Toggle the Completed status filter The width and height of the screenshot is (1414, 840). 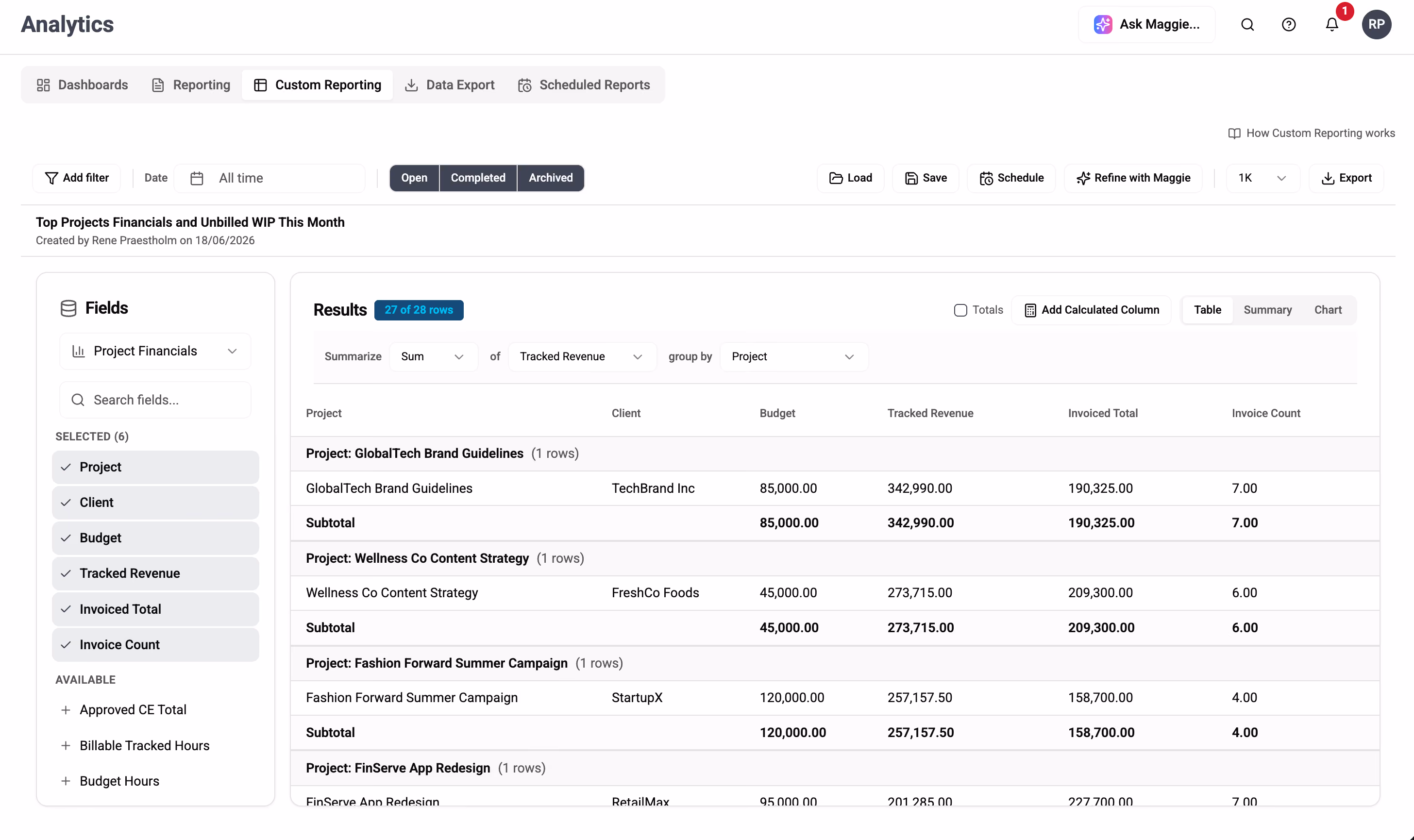(478, 178)
